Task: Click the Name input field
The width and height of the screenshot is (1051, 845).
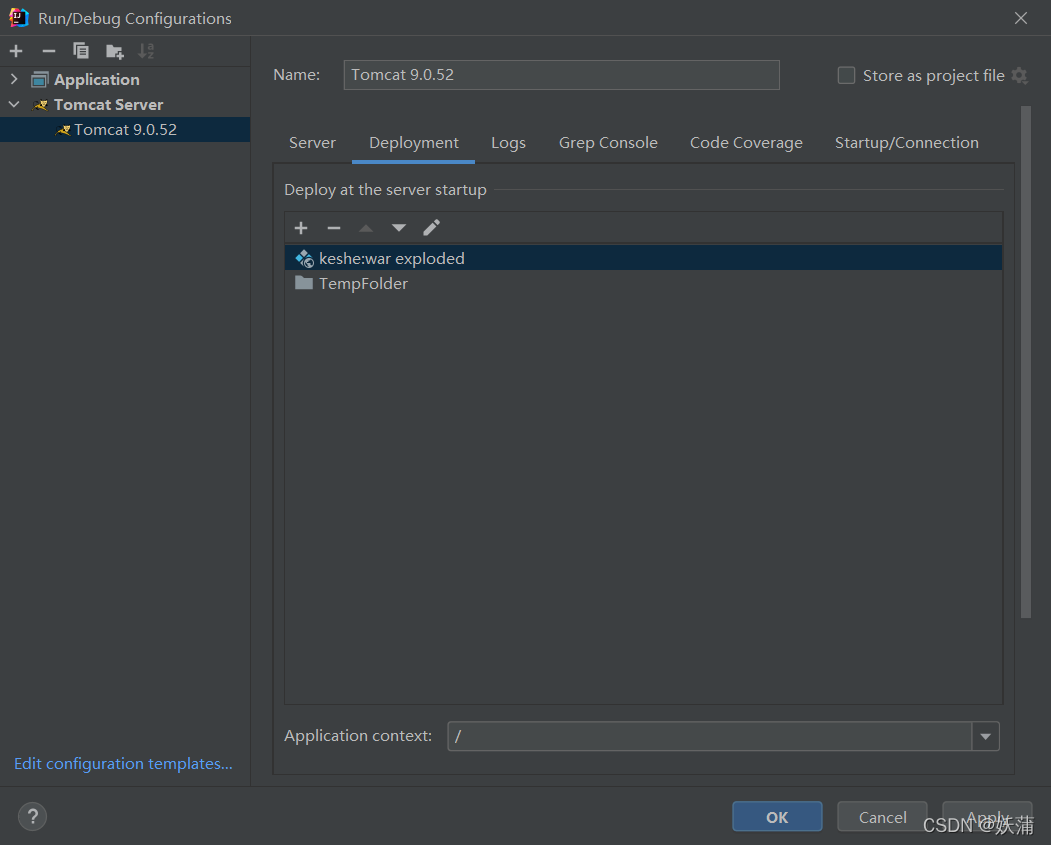Action: (562, 75)
